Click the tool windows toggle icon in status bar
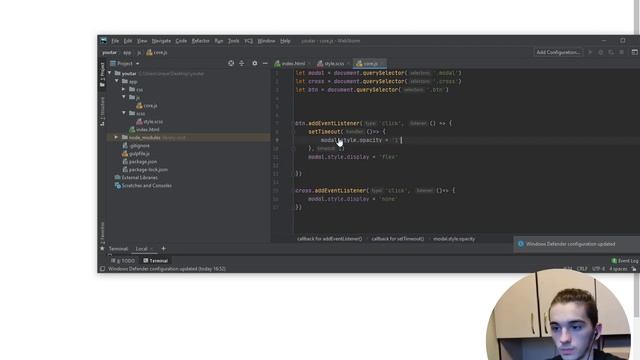Viewport: 640px width, 360px height. click(x=102, y=269)
